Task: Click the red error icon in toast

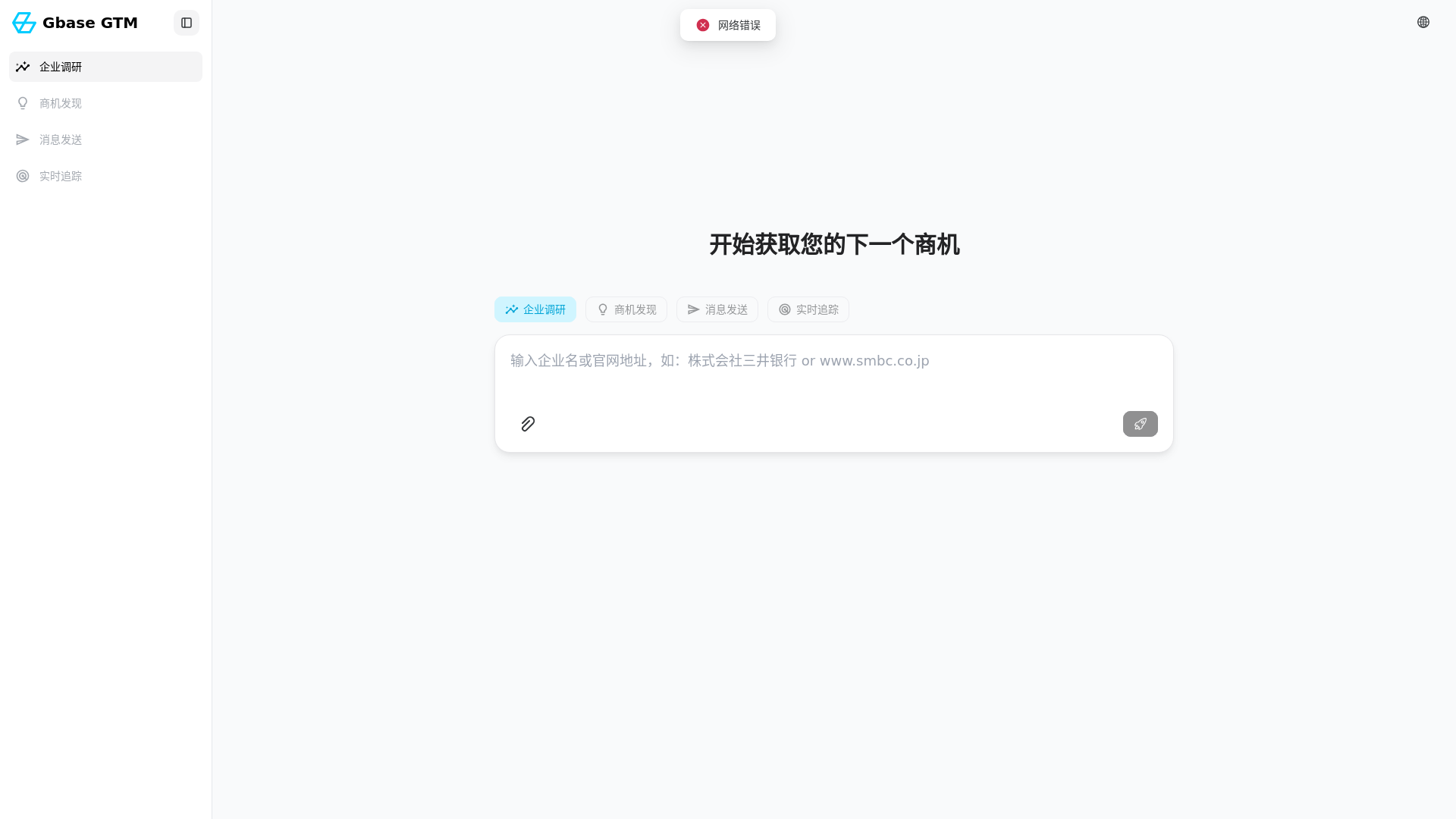Action: tap(703, 25)
